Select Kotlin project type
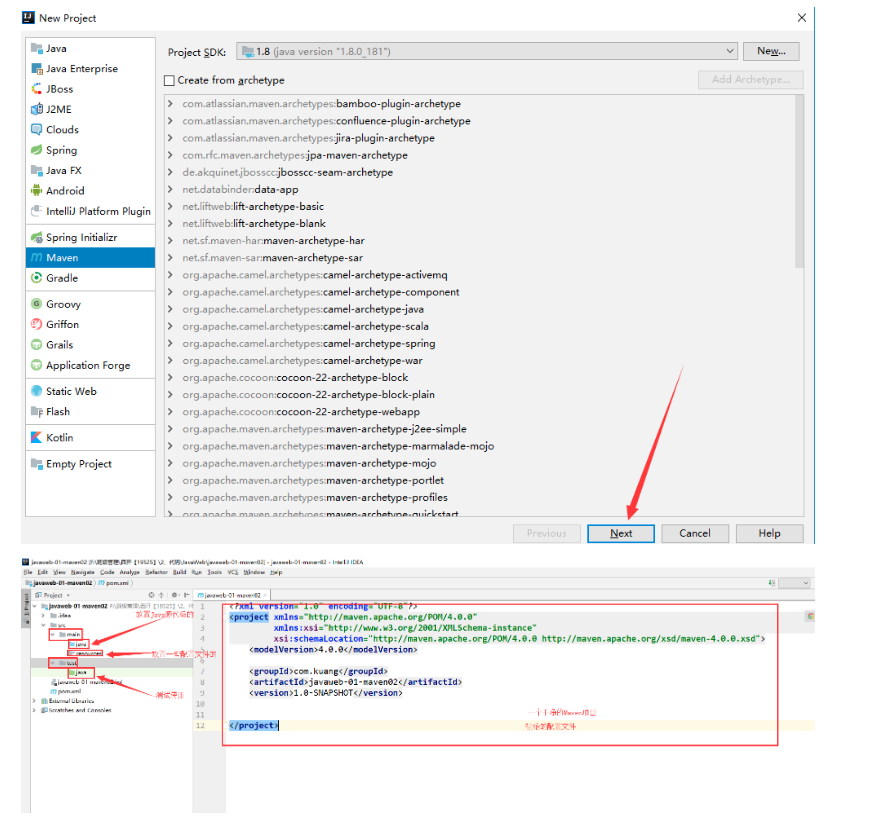 [90, 437]
